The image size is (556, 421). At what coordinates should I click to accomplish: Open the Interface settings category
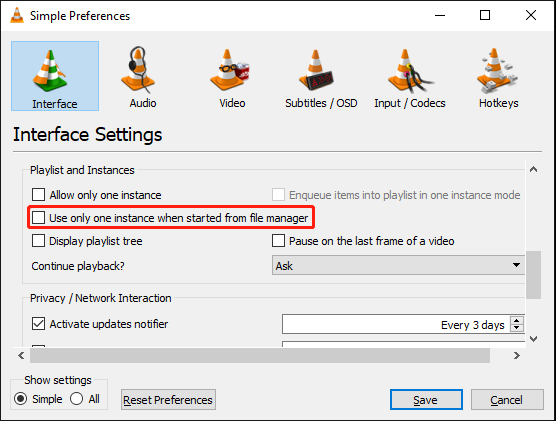[x=55, y=76]
